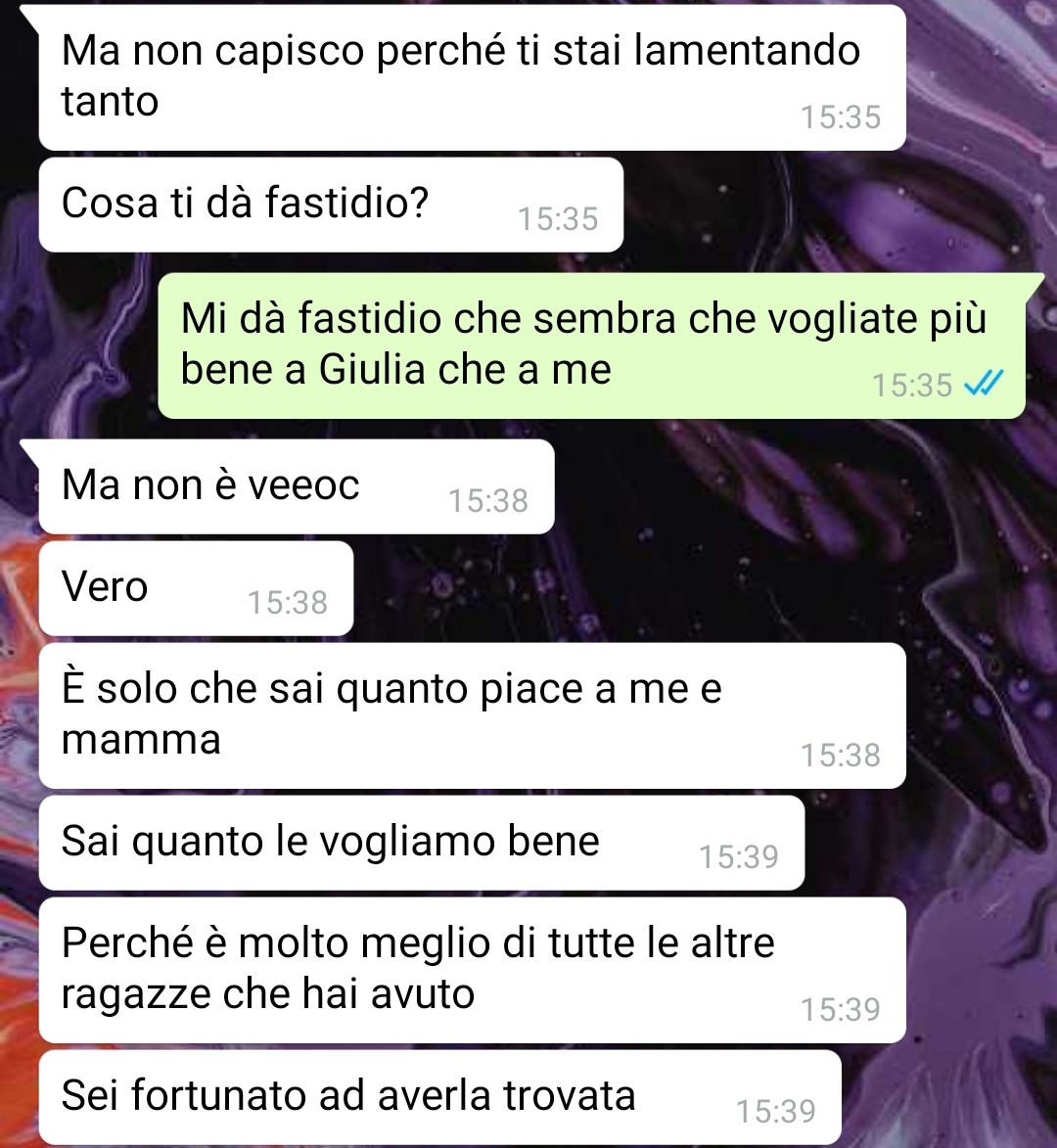
Task: Tap the 15:38 timestamp on the 'mamma' message
Action: click(x=841, y=756)
